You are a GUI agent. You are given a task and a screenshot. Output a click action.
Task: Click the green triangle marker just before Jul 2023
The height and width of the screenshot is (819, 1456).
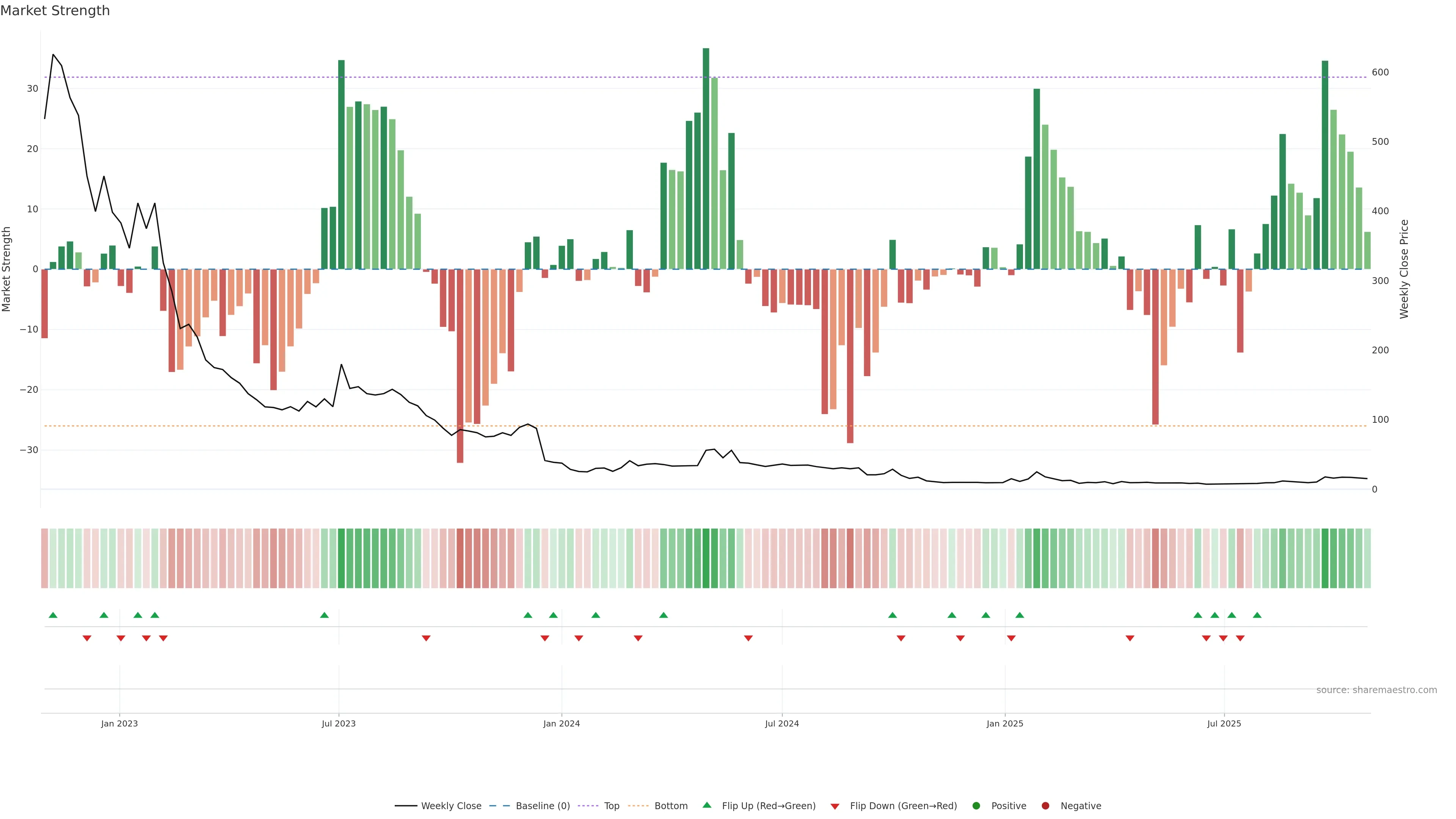point(325,615)
